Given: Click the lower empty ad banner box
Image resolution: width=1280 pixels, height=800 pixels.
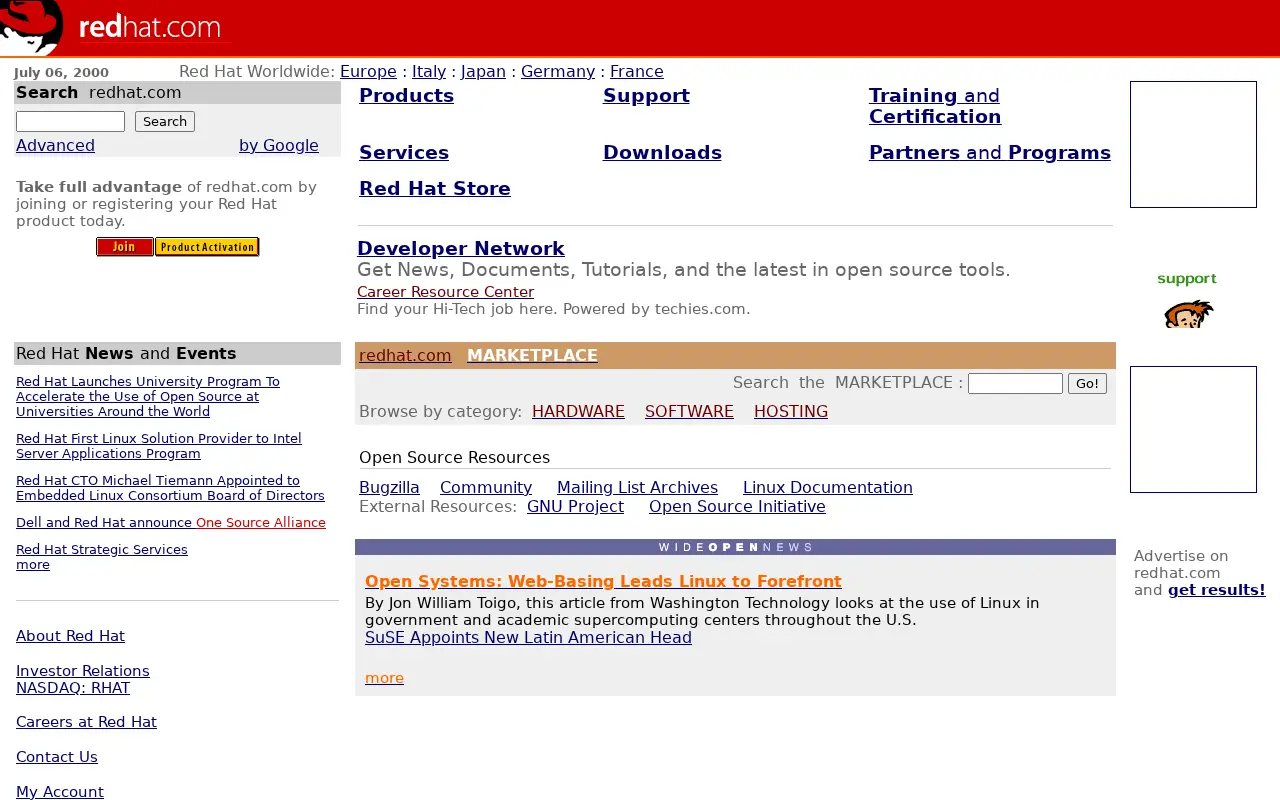Looking at the screenshot, I should [1193, 429].
